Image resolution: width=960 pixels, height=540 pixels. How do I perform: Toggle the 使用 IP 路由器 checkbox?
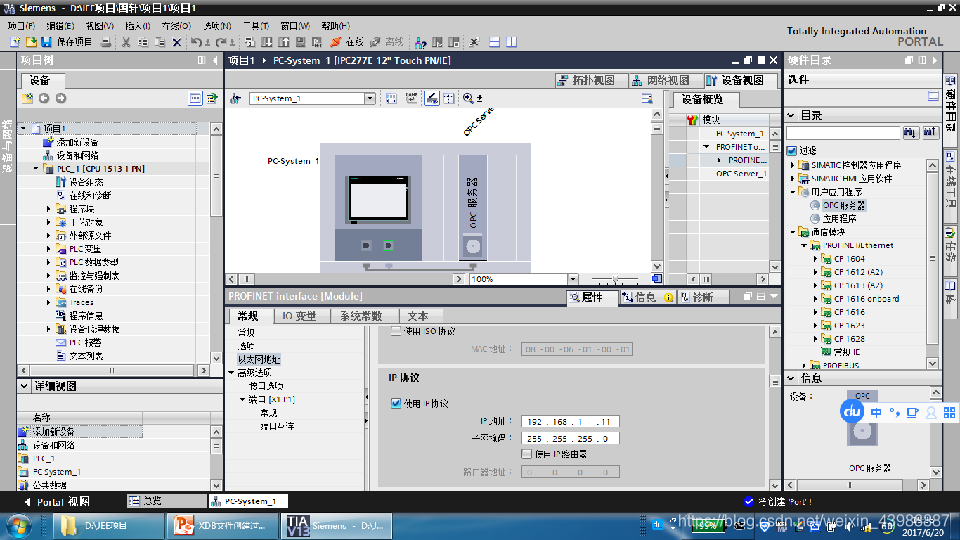click(527, 454)
